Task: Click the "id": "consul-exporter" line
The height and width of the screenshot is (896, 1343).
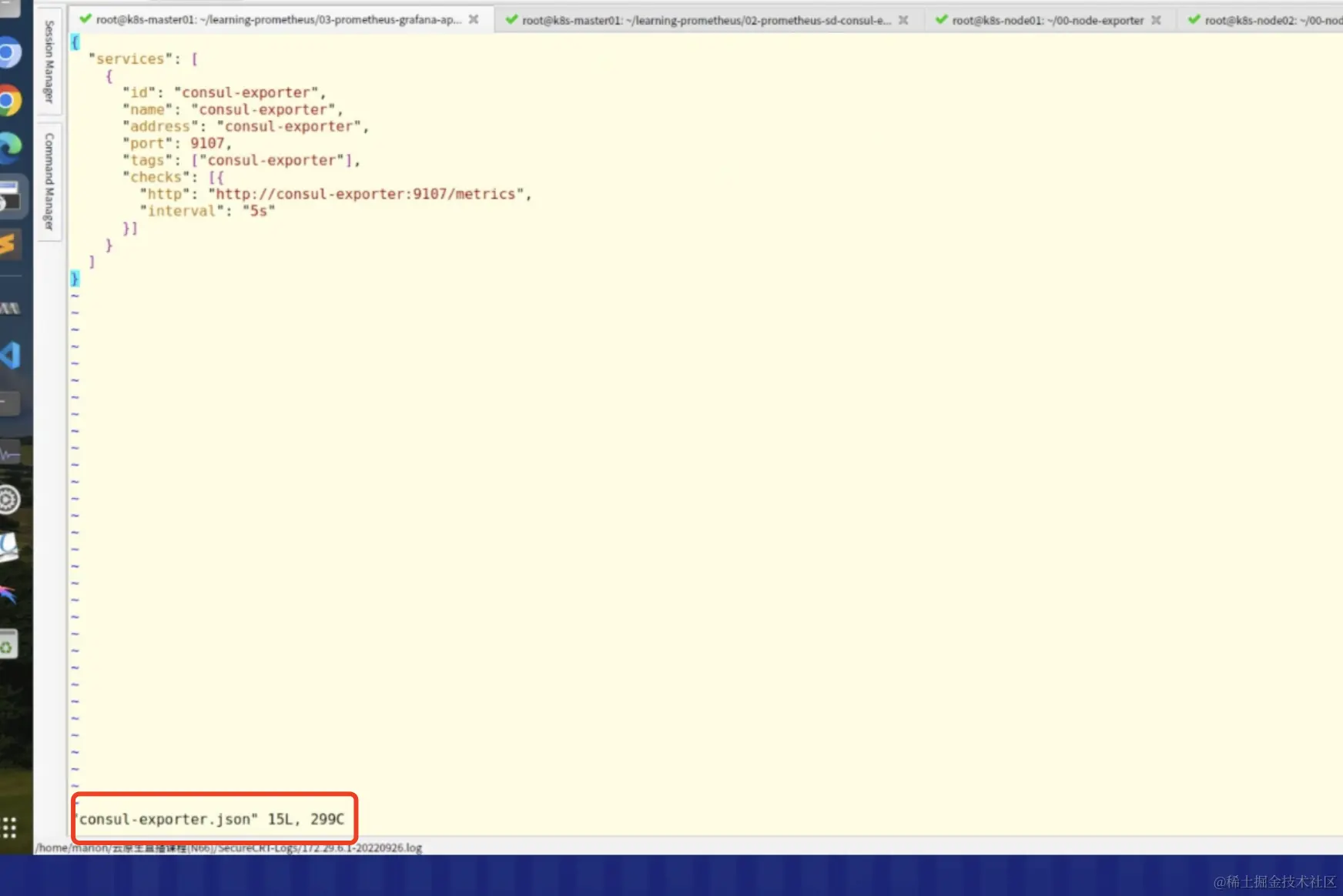Action: [225, 92]
